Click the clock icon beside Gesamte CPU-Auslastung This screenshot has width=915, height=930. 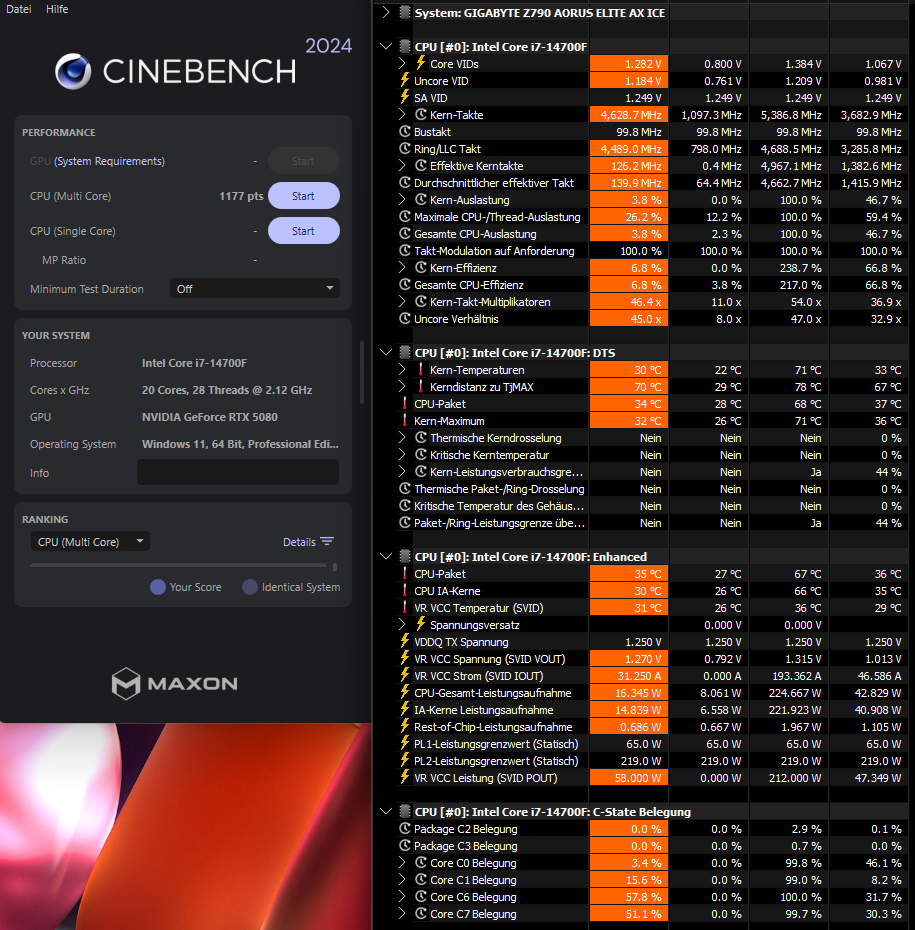click(x=404, y=234)
